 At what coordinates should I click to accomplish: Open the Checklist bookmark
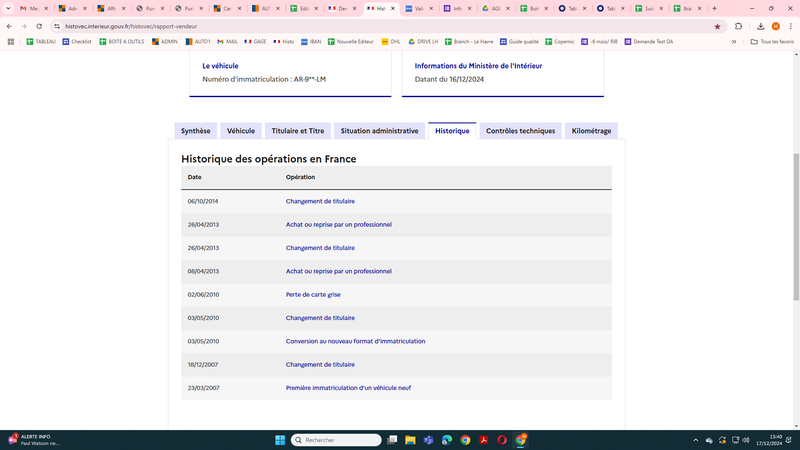pyautogui.click(x=77, y=42)
